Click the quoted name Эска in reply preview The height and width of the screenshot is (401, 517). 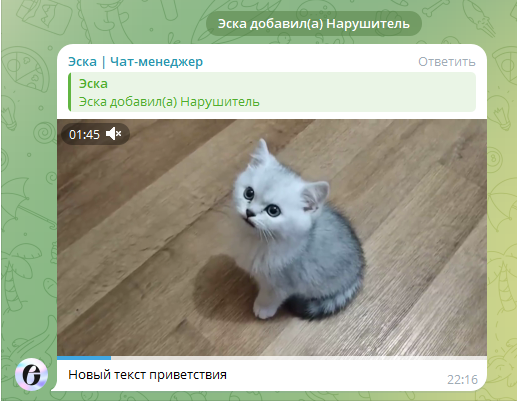pos(93,84)
